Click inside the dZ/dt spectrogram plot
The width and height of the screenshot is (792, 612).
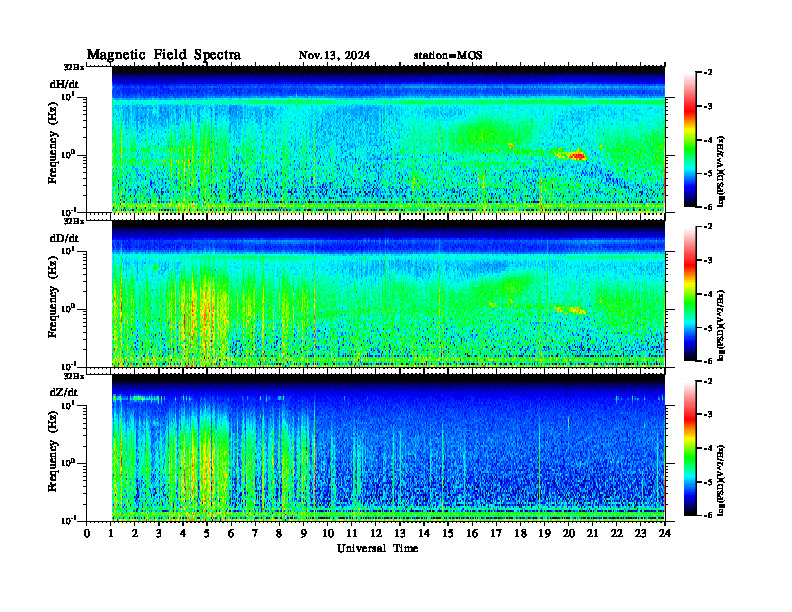pos(388,447)
